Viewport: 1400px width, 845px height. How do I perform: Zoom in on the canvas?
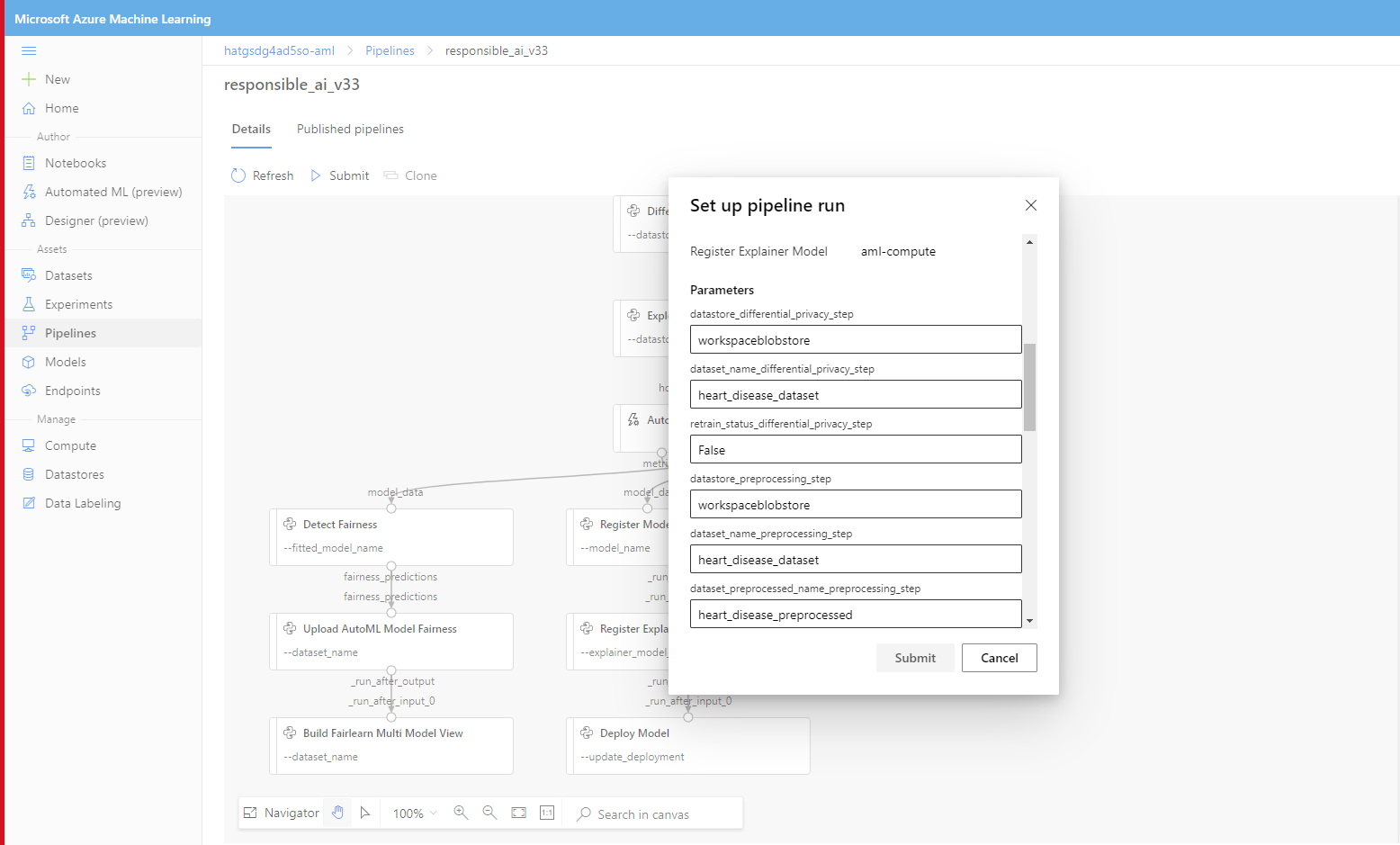pos(461,813)
